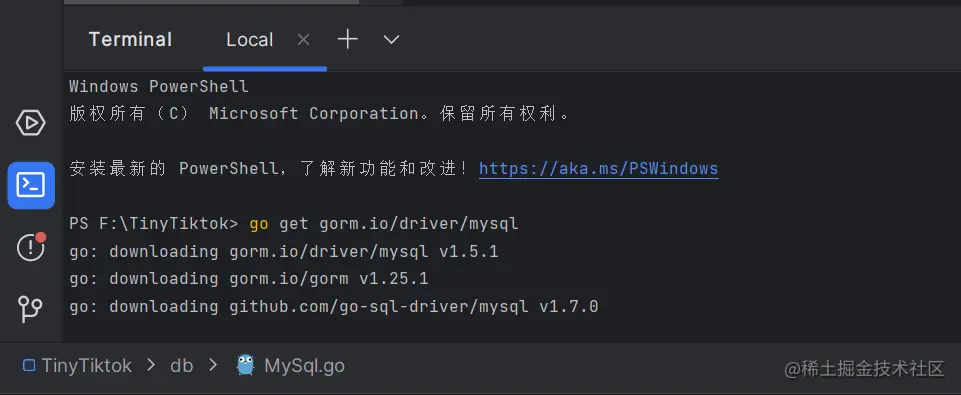The image size is (961, 395).
Task: Click the Go gopher file icon
Action: point(245,365)
